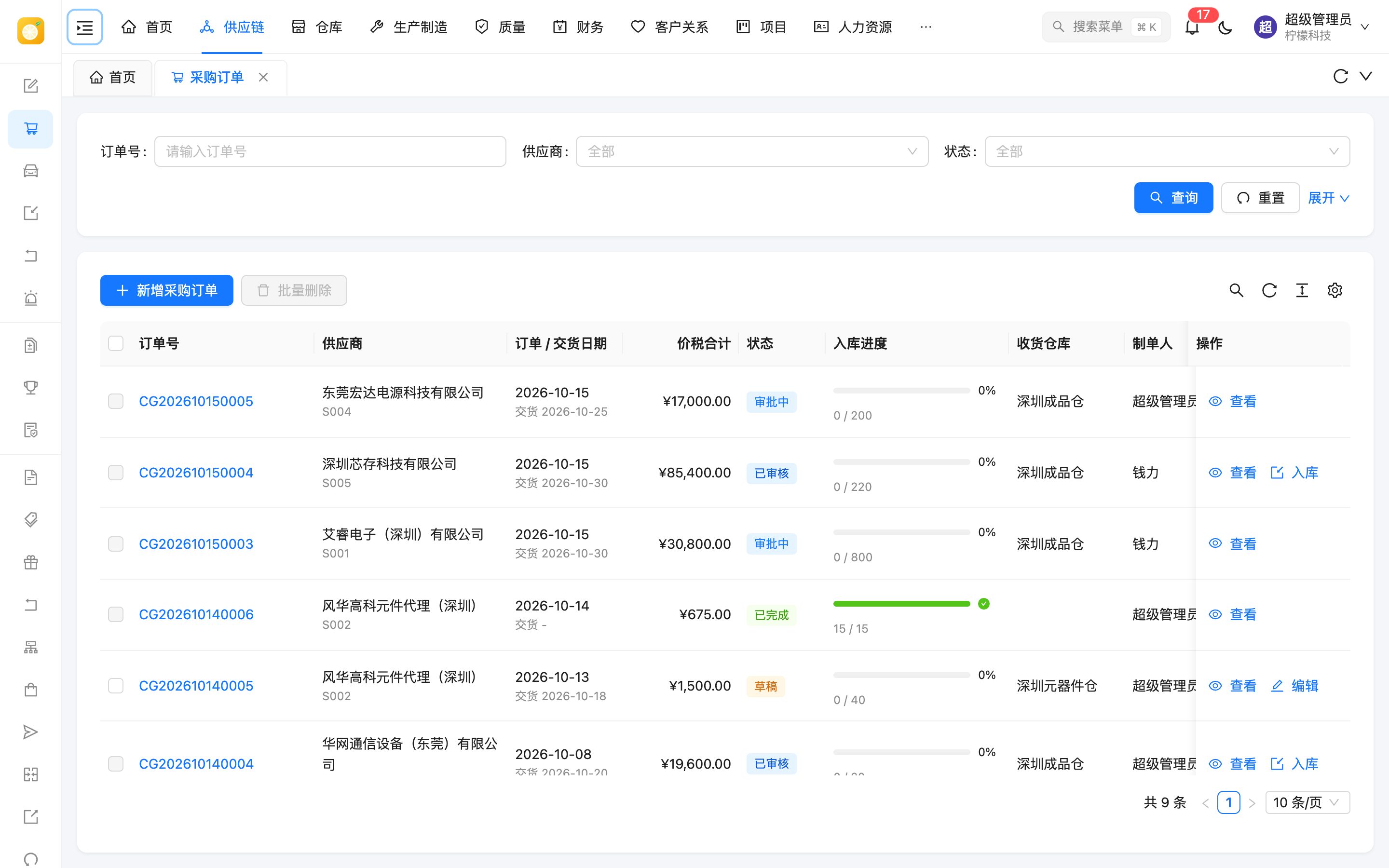1389x868 pixels.
Task: Switch to dark mode moon icon
Action: click(1225, 27)
